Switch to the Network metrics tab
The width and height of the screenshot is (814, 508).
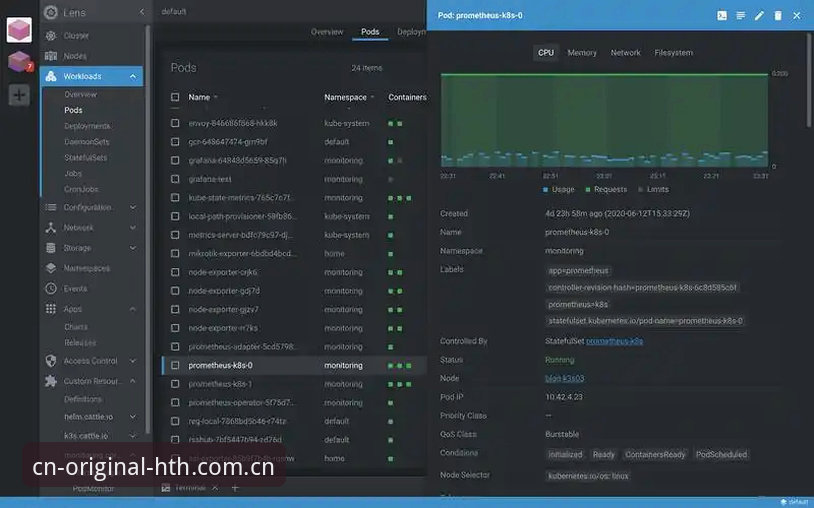[626, 53]
